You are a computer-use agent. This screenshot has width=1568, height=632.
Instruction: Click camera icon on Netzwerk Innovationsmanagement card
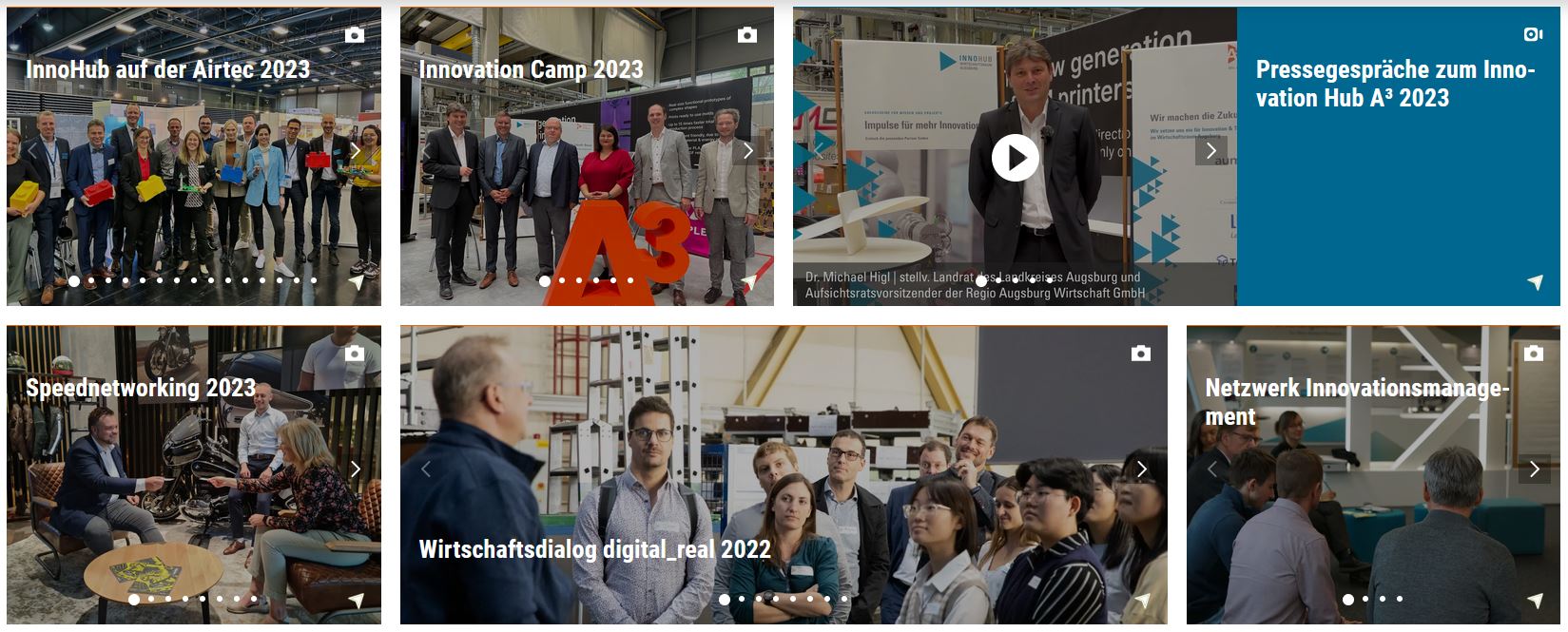click(x=1534, y=354)
